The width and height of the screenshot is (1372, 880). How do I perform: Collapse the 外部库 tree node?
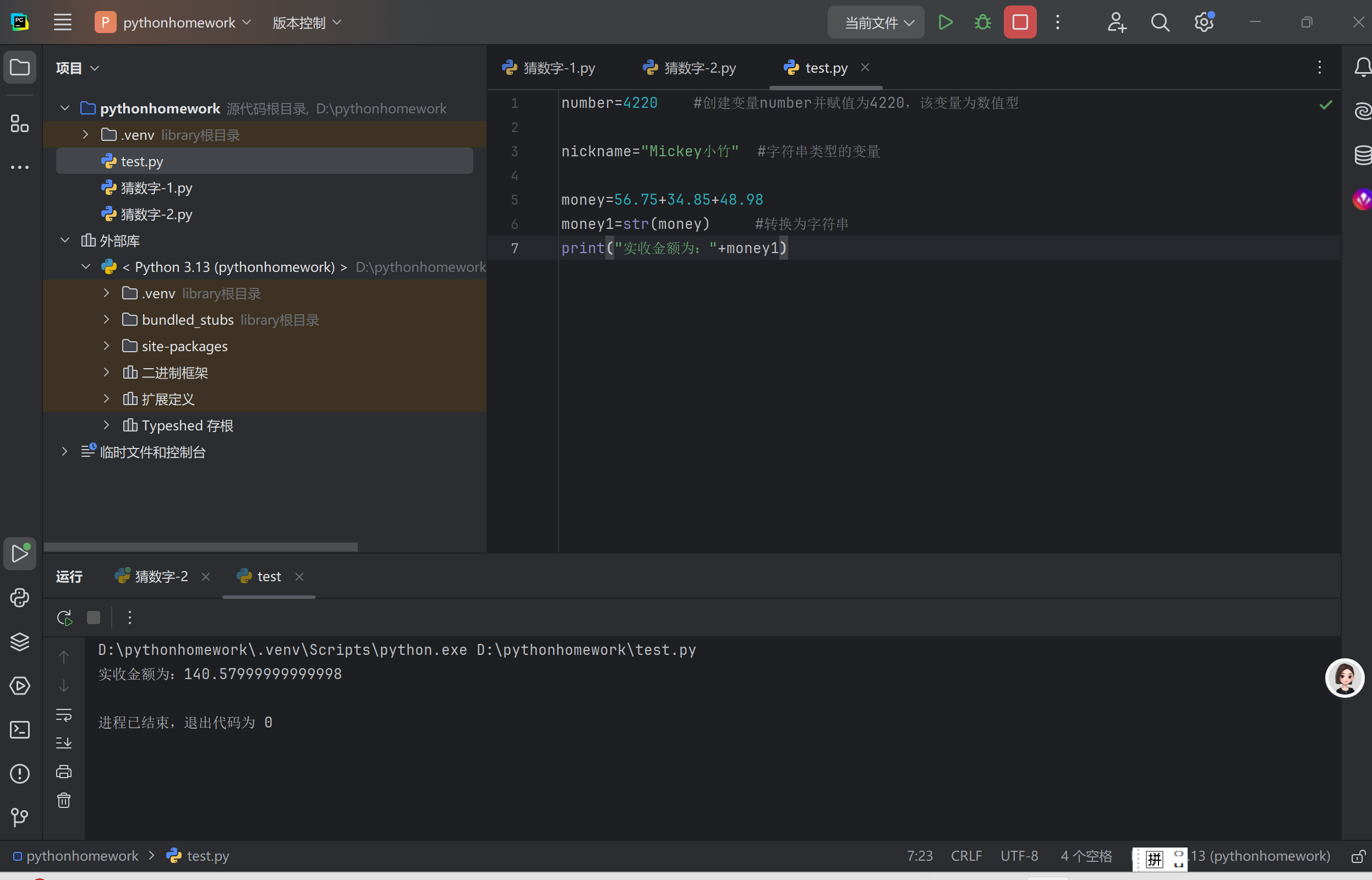65,241
